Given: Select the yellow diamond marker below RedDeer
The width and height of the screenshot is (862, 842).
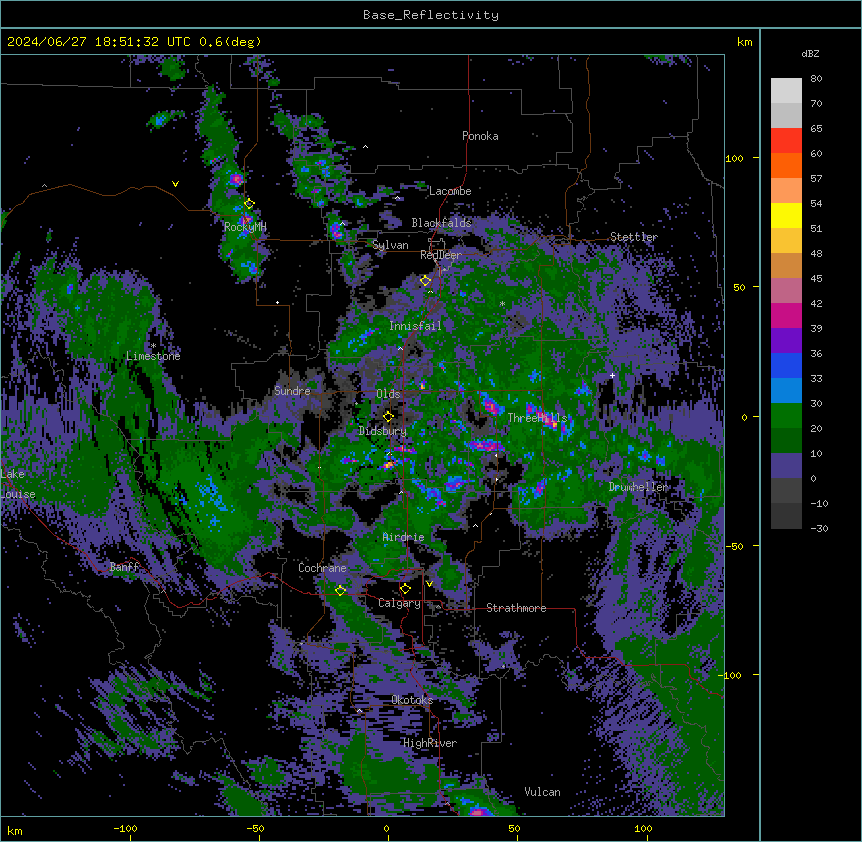Looking at the screenshot, I should [426, 281].
